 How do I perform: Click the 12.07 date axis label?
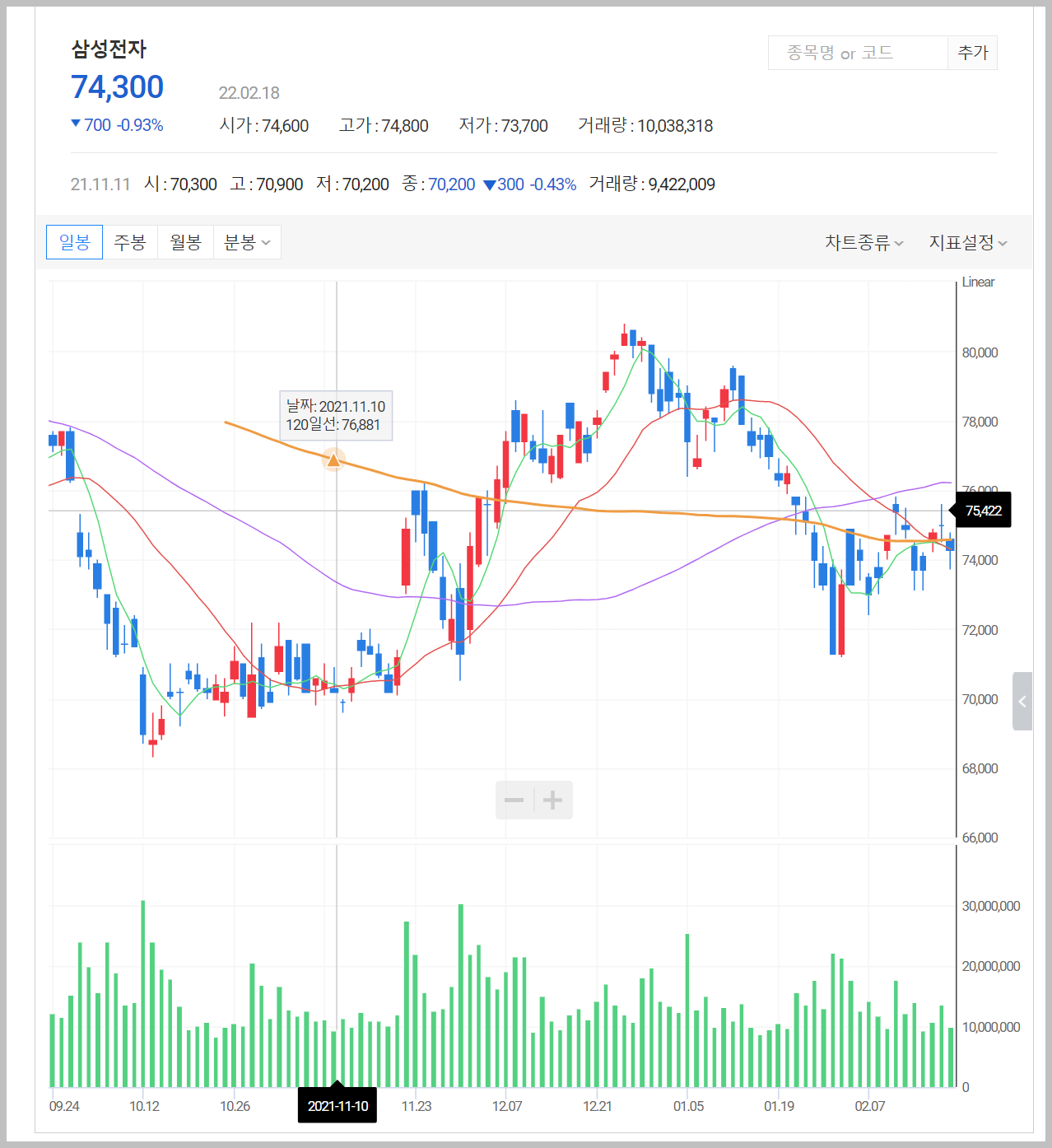pyautogui.click(x=507, y=1106)
